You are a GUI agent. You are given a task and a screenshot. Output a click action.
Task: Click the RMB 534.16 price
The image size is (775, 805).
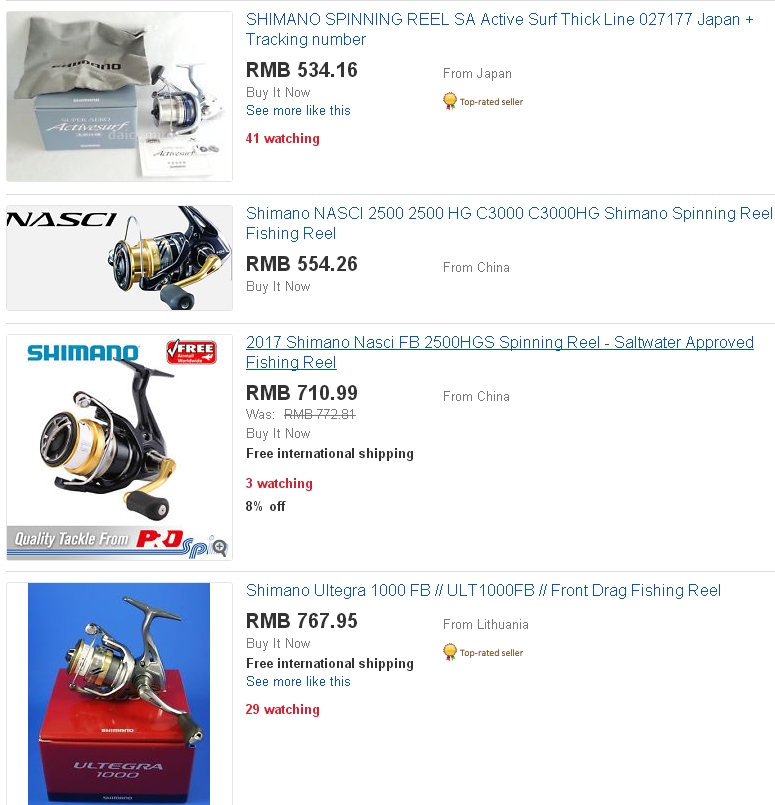[x=301, y=70]
